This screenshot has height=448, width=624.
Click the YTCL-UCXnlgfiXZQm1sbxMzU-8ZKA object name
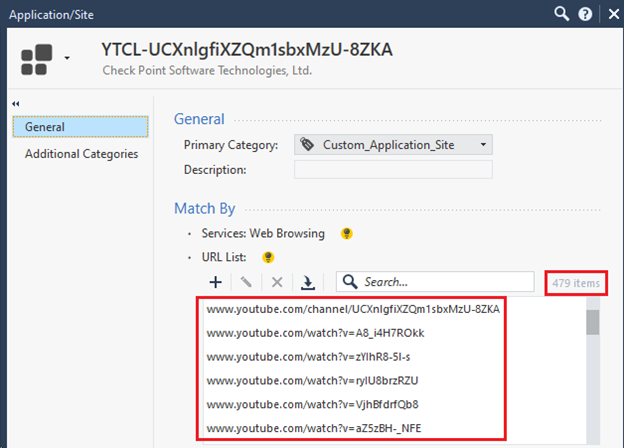click(x=247, y=50)
